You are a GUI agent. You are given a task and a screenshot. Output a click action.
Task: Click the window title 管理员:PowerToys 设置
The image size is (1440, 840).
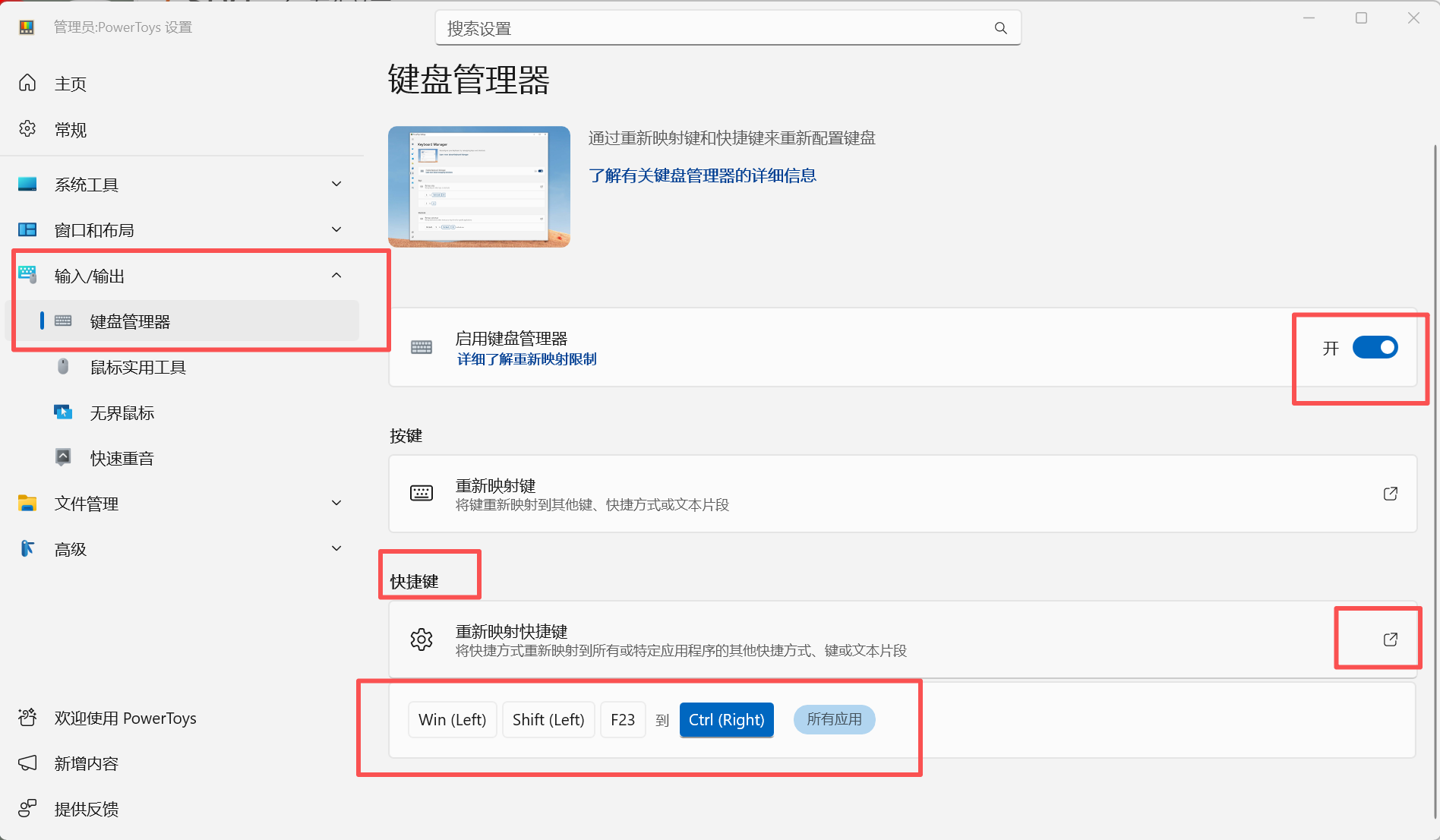(123, 27)
